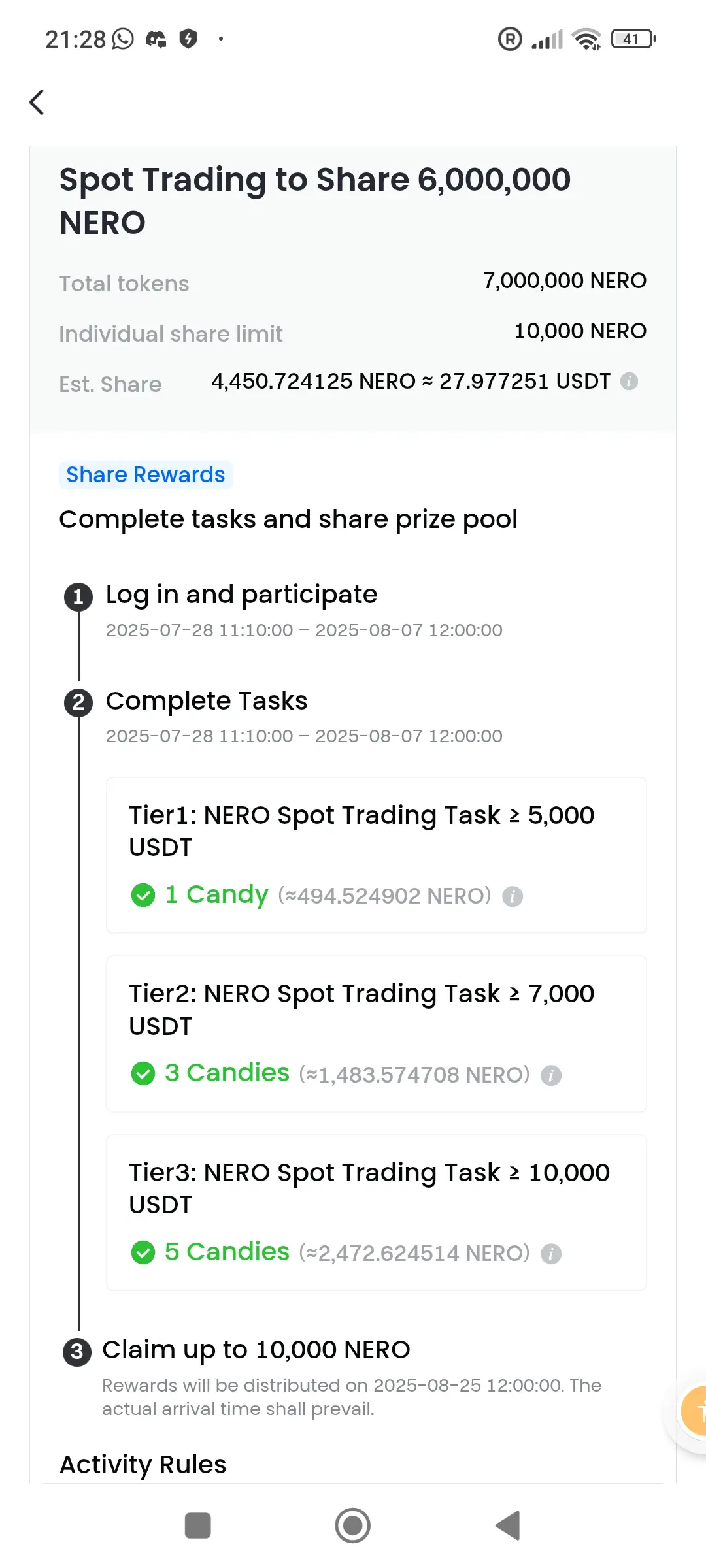Image resolution: width=706 pixels, height=1568 pixels.
Task: Tap Android home circle button
Action: click(353, 1526)
